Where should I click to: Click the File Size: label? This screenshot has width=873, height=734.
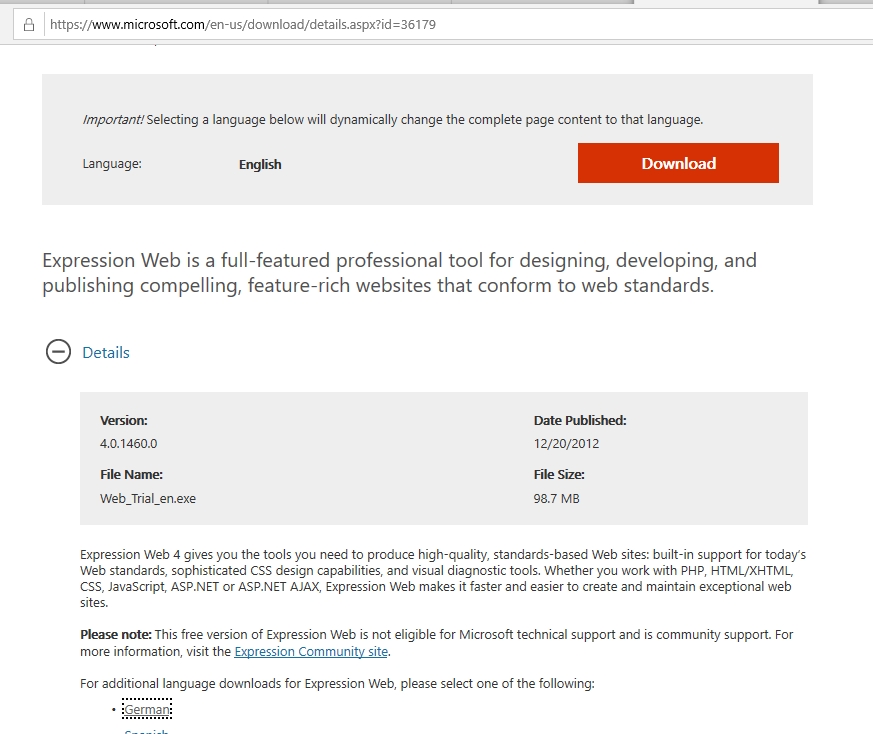coord(559,474)
